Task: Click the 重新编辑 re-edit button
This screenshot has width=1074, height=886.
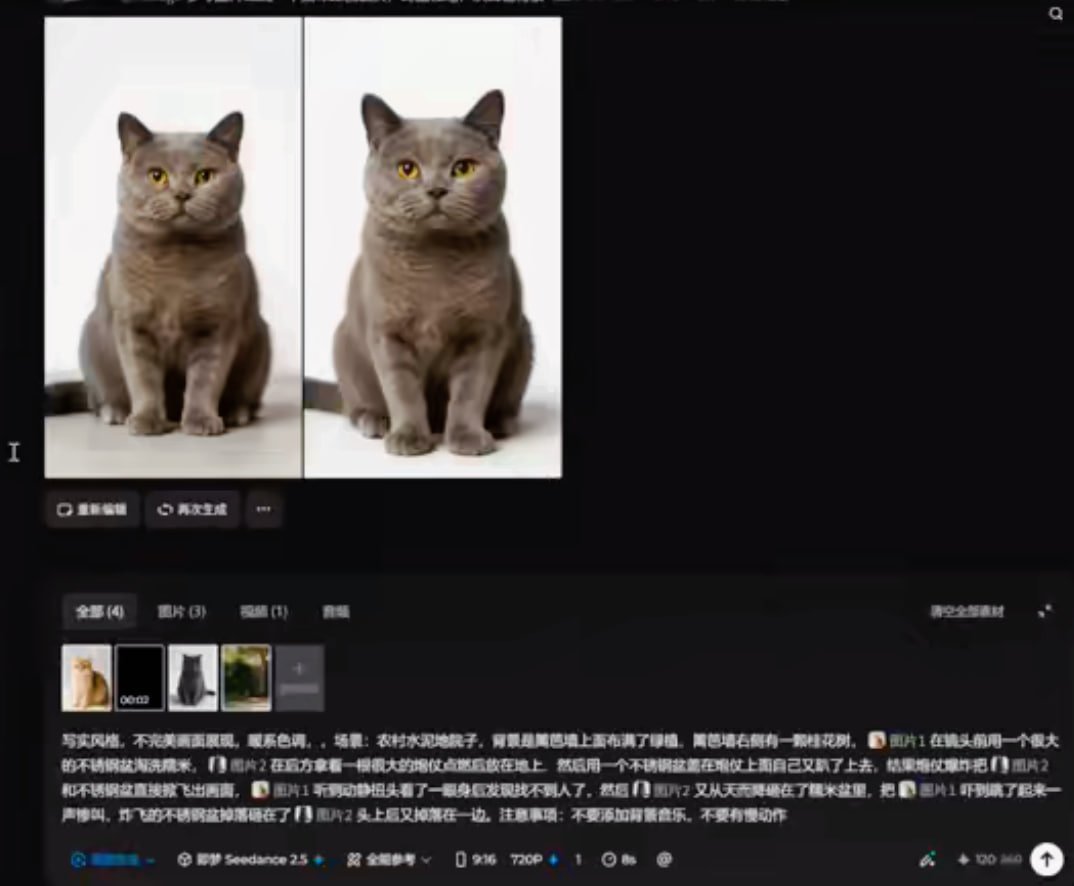Action: [92, 509]
